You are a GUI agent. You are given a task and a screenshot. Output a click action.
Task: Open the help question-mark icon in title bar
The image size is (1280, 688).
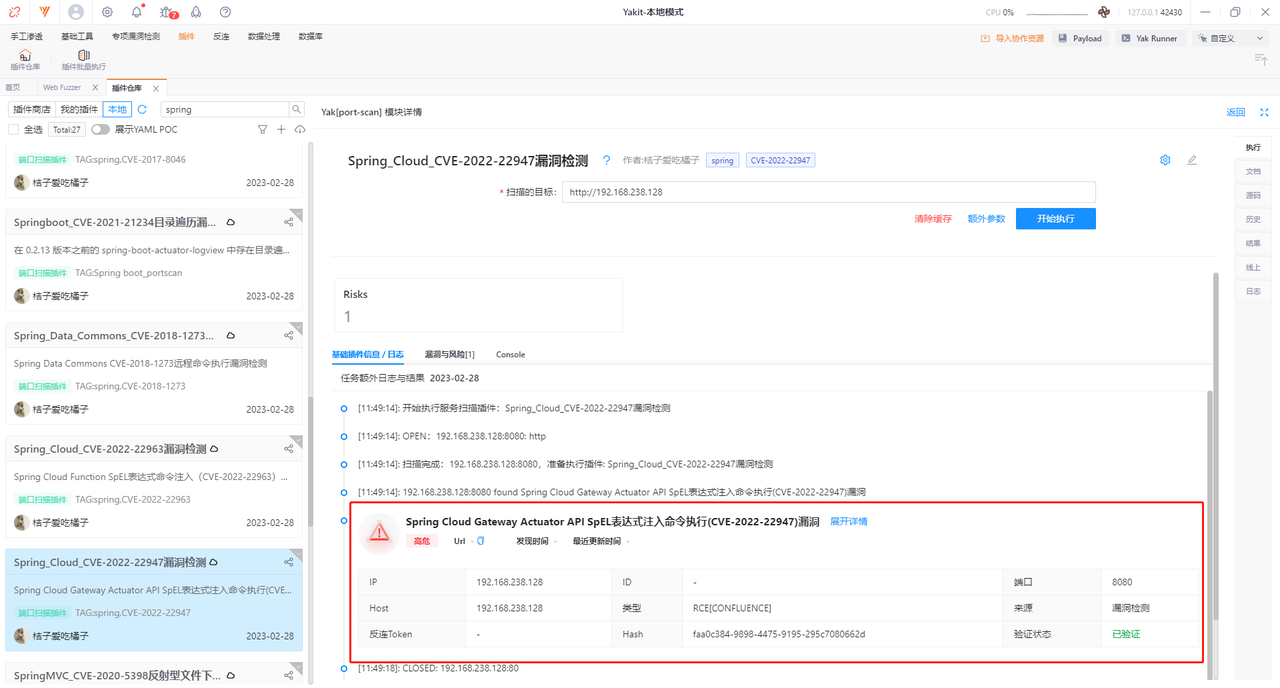(x=225, y=12)
